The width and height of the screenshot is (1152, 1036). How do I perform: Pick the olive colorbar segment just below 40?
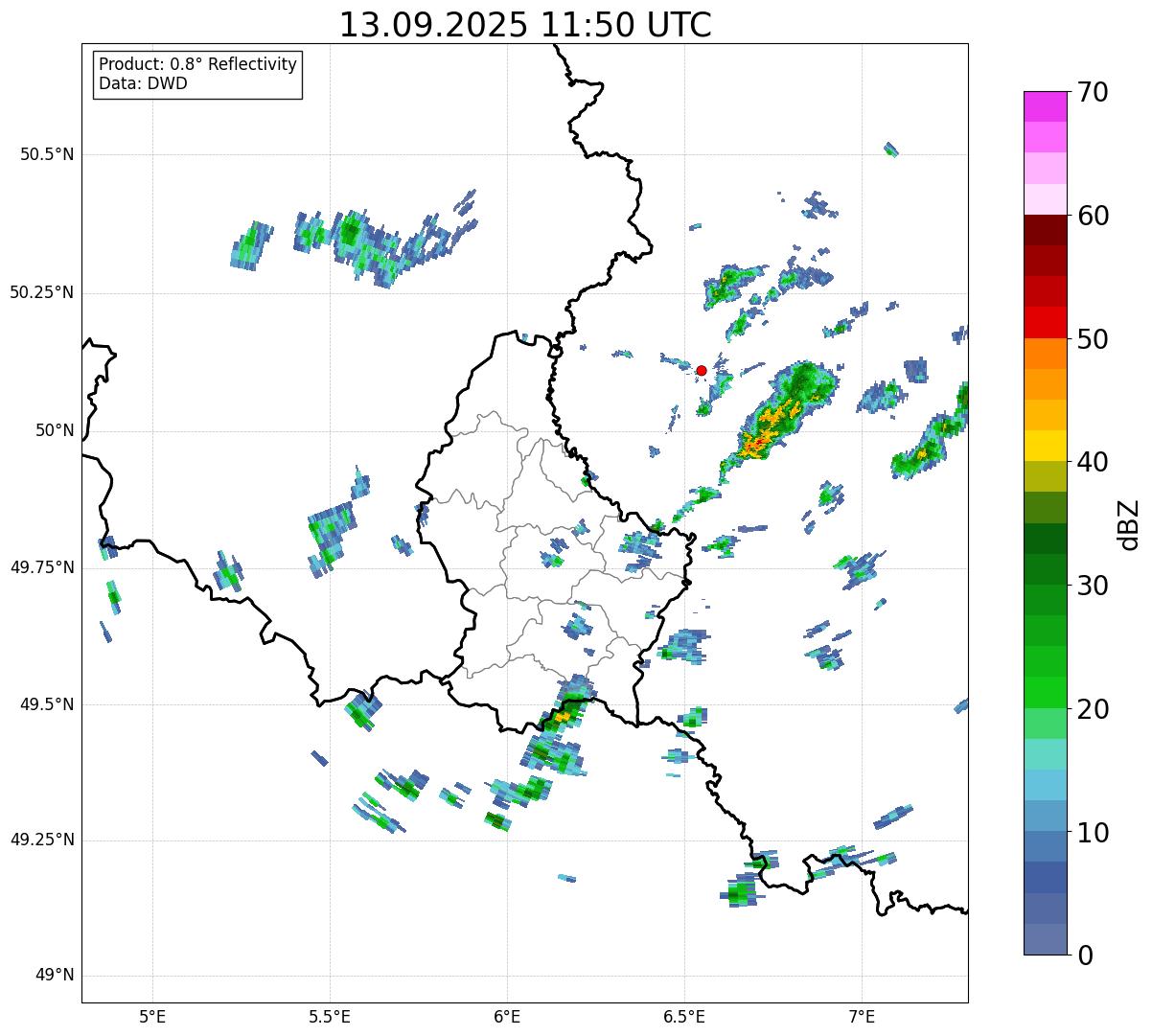(1046, 476)
